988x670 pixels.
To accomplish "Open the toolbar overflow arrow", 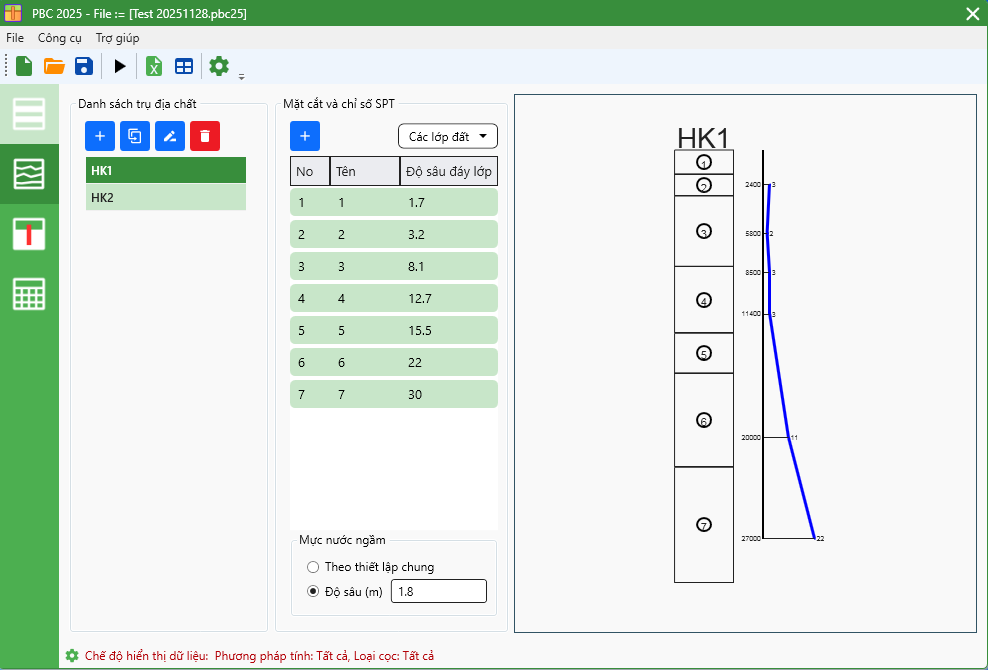I will pyautogui.click(x=241, y=76).
